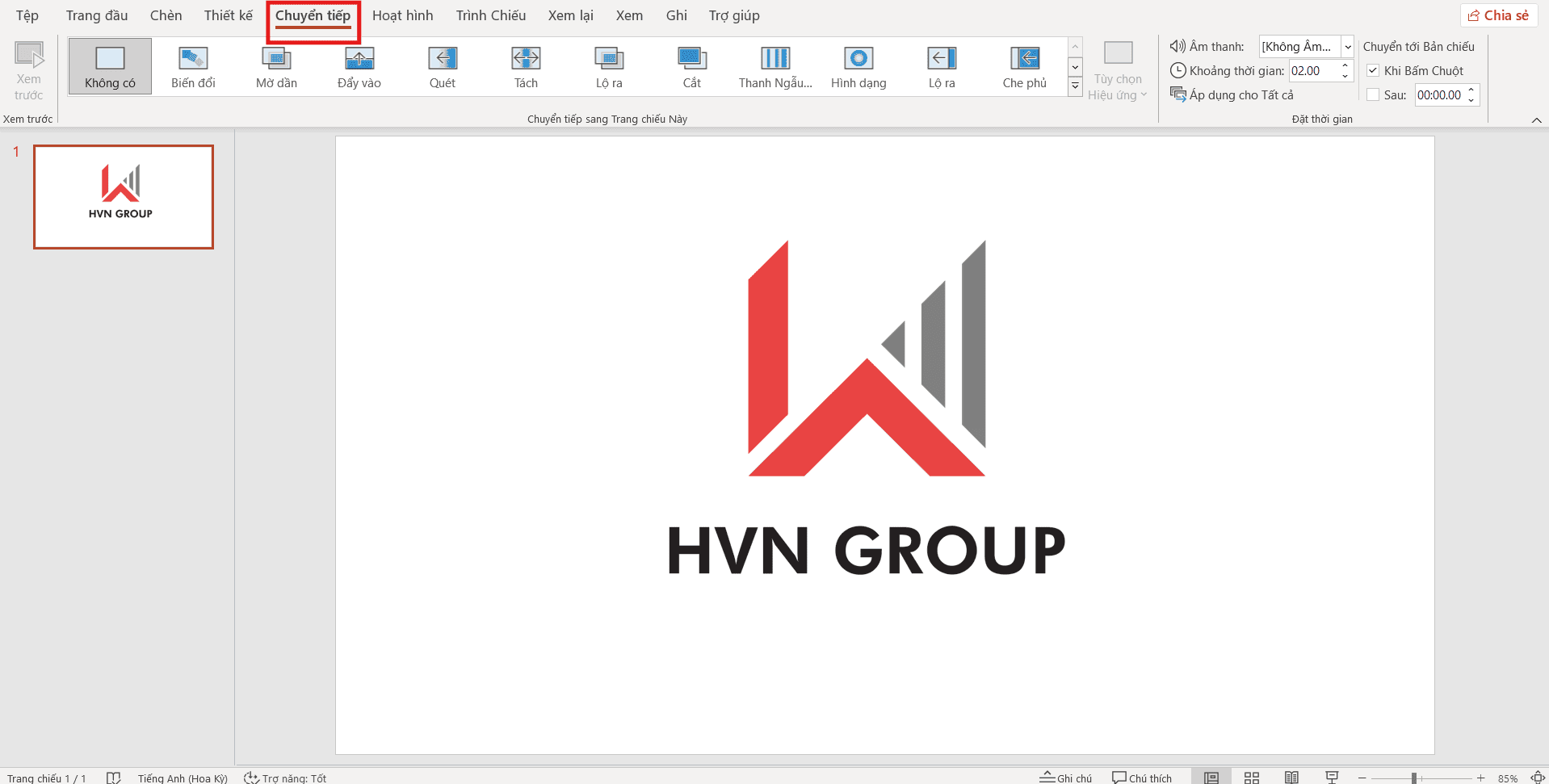Pick the Hình dạng shape transition

[858, 66]
